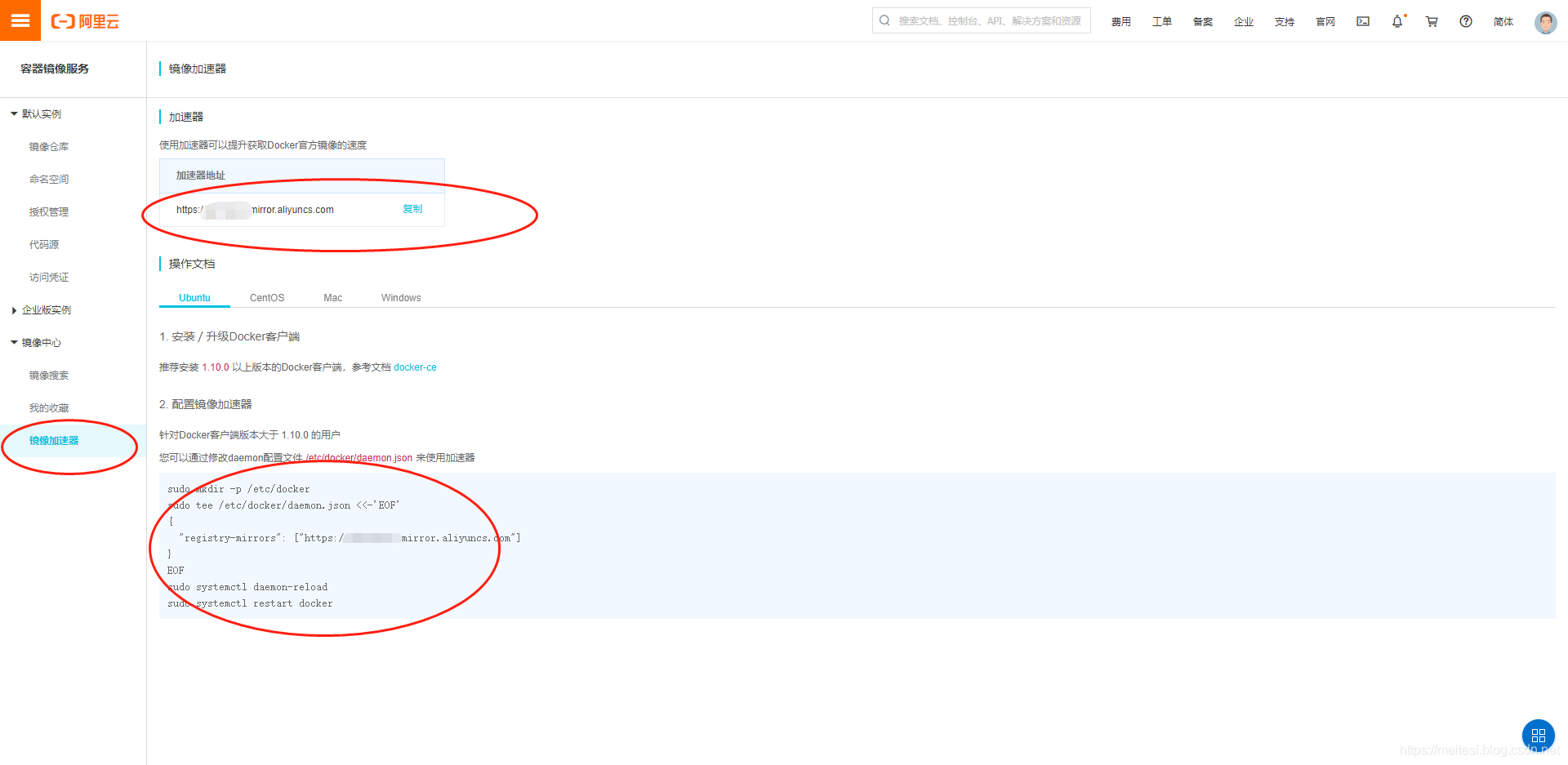Open the user avatar menu
Image resolution: width=1568 pixels, height=765 pixels.
pos(1545,22)
